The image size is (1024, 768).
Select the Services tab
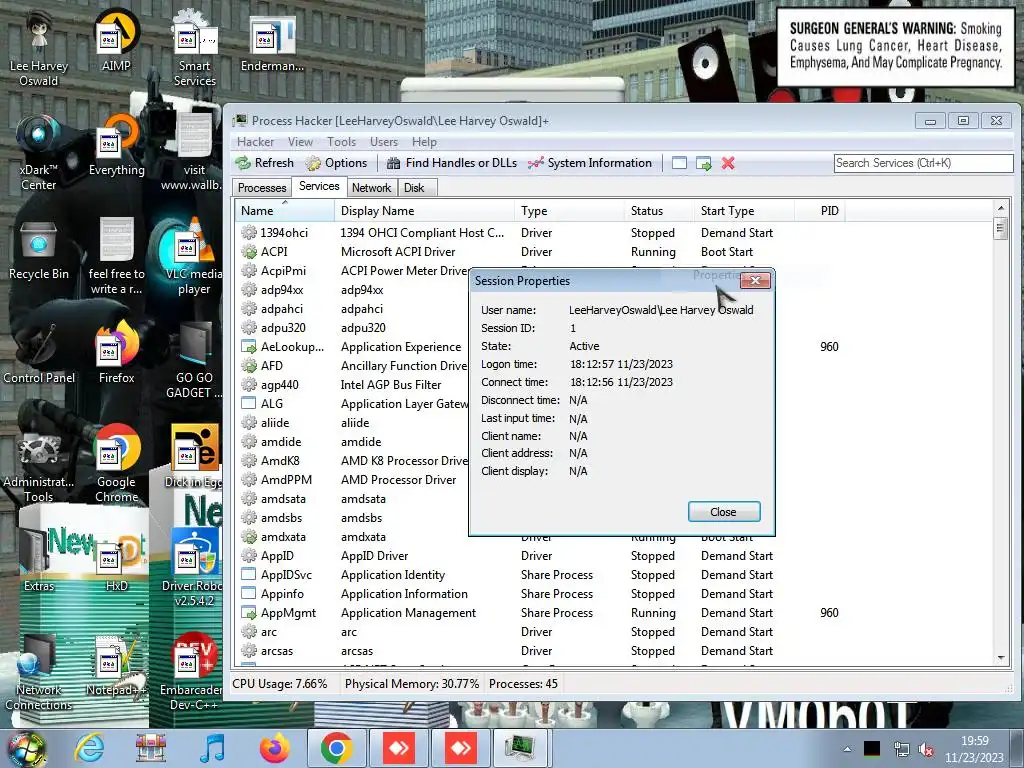pos(319,186)
